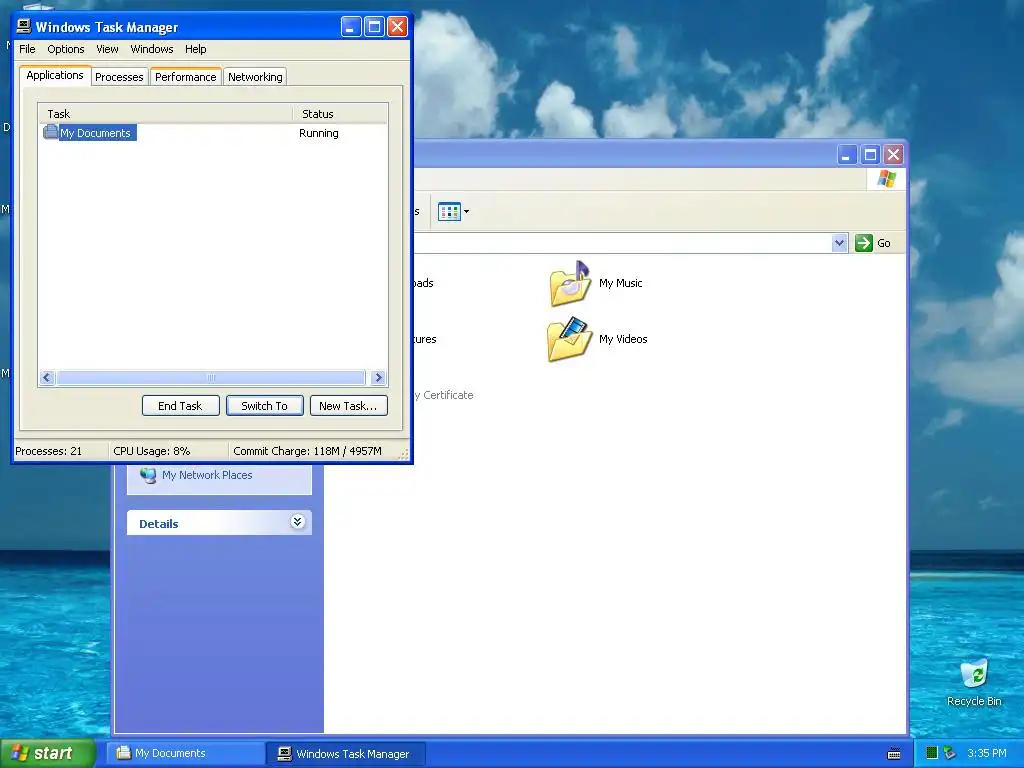Click the Status column header
This screenshot has width=1024, height=768.
pyautogui.click(x=340, y=114)
